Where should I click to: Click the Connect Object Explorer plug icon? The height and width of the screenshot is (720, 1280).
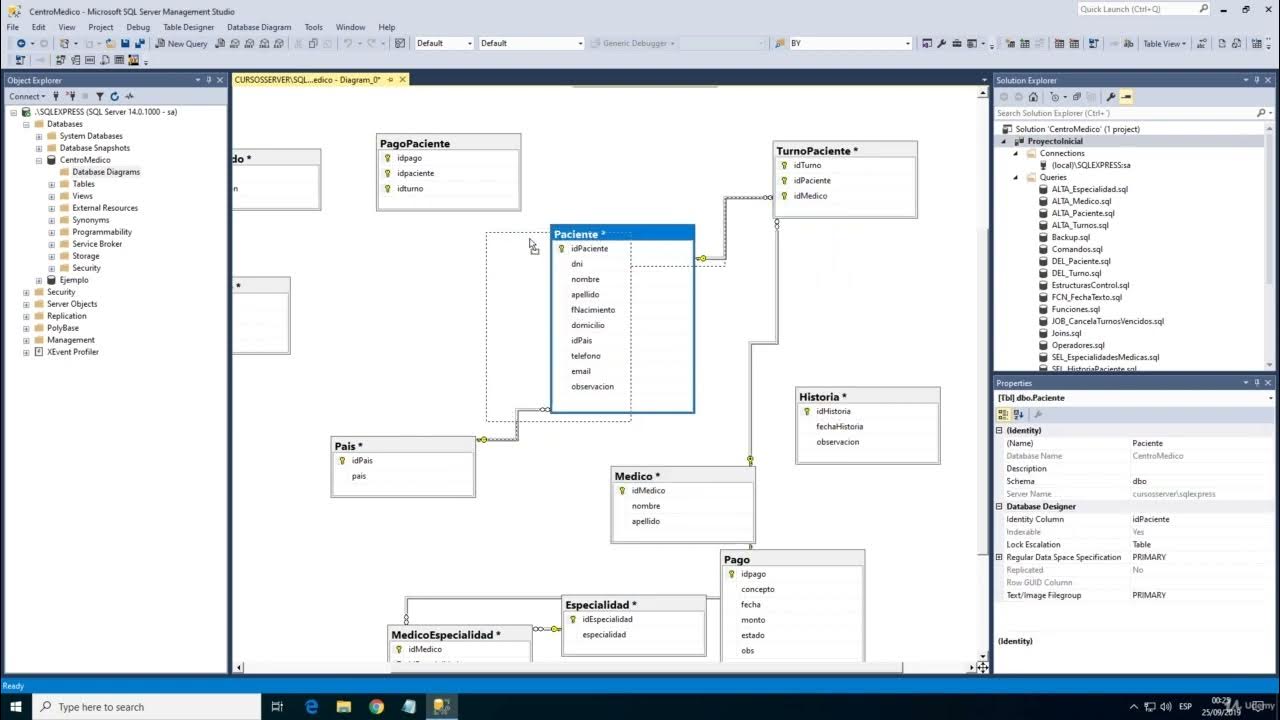click(x=56, y=96)
